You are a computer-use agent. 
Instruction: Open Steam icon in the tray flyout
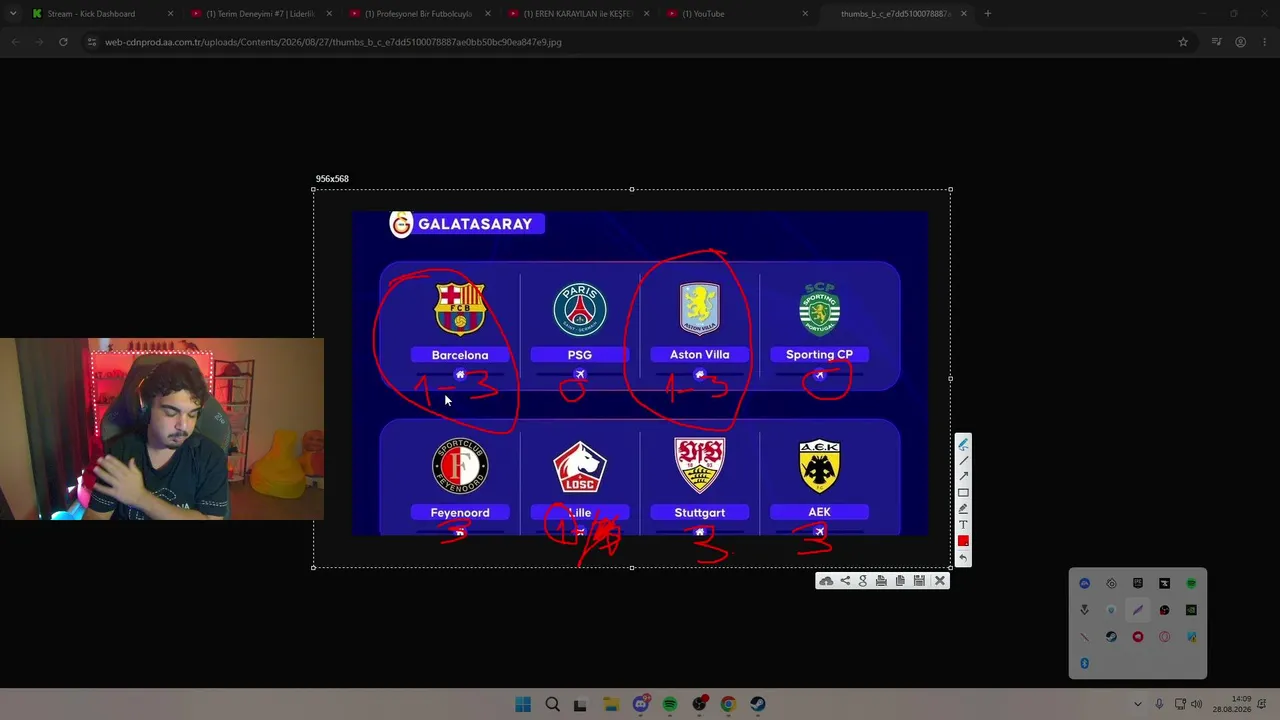click(x=1111, y=637)
